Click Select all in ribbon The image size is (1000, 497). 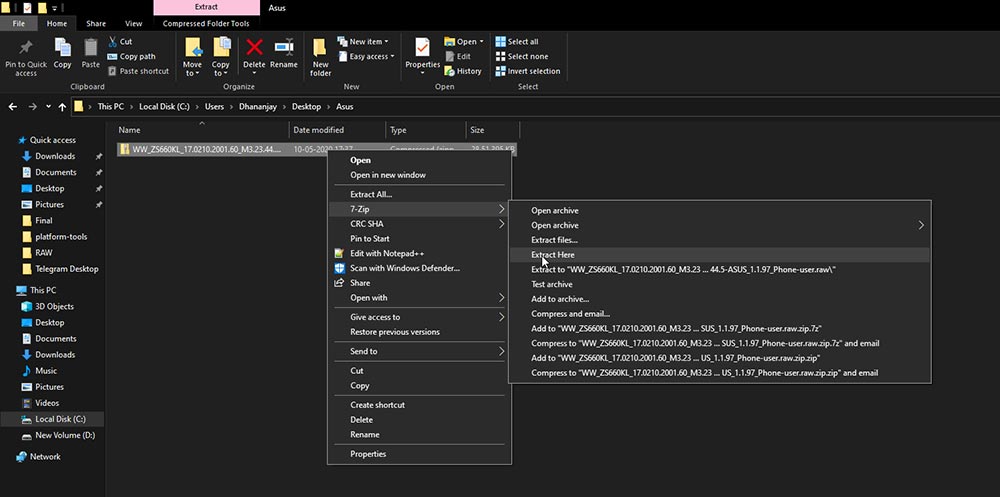517,41
